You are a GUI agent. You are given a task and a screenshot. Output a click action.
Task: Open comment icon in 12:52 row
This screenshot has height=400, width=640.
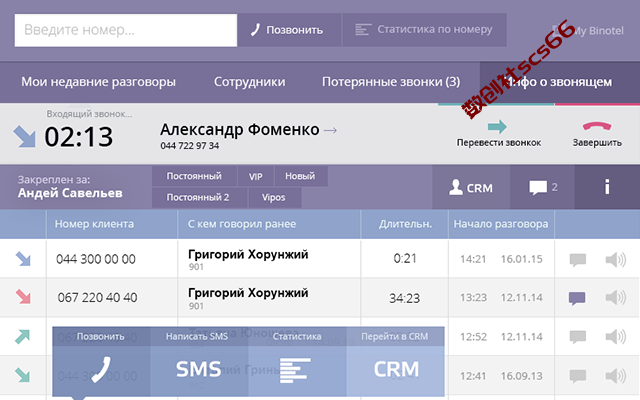click(578, 337)
